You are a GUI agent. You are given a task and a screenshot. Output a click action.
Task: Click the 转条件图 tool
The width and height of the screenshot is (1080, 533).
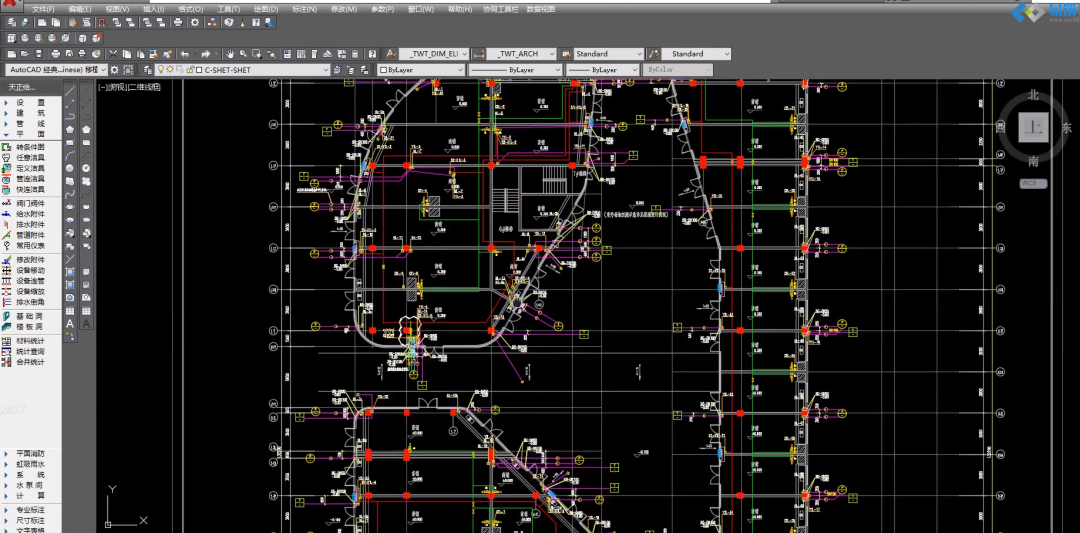(x=30, y=147)
